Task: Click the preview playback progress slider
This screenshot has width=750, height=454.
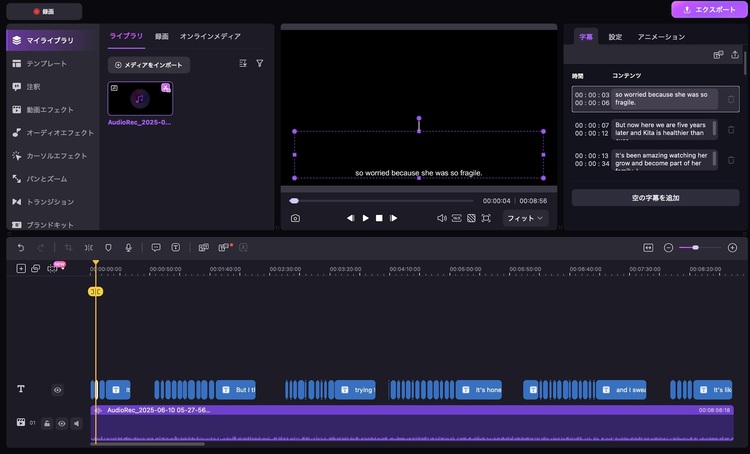Action: point(381,201)
